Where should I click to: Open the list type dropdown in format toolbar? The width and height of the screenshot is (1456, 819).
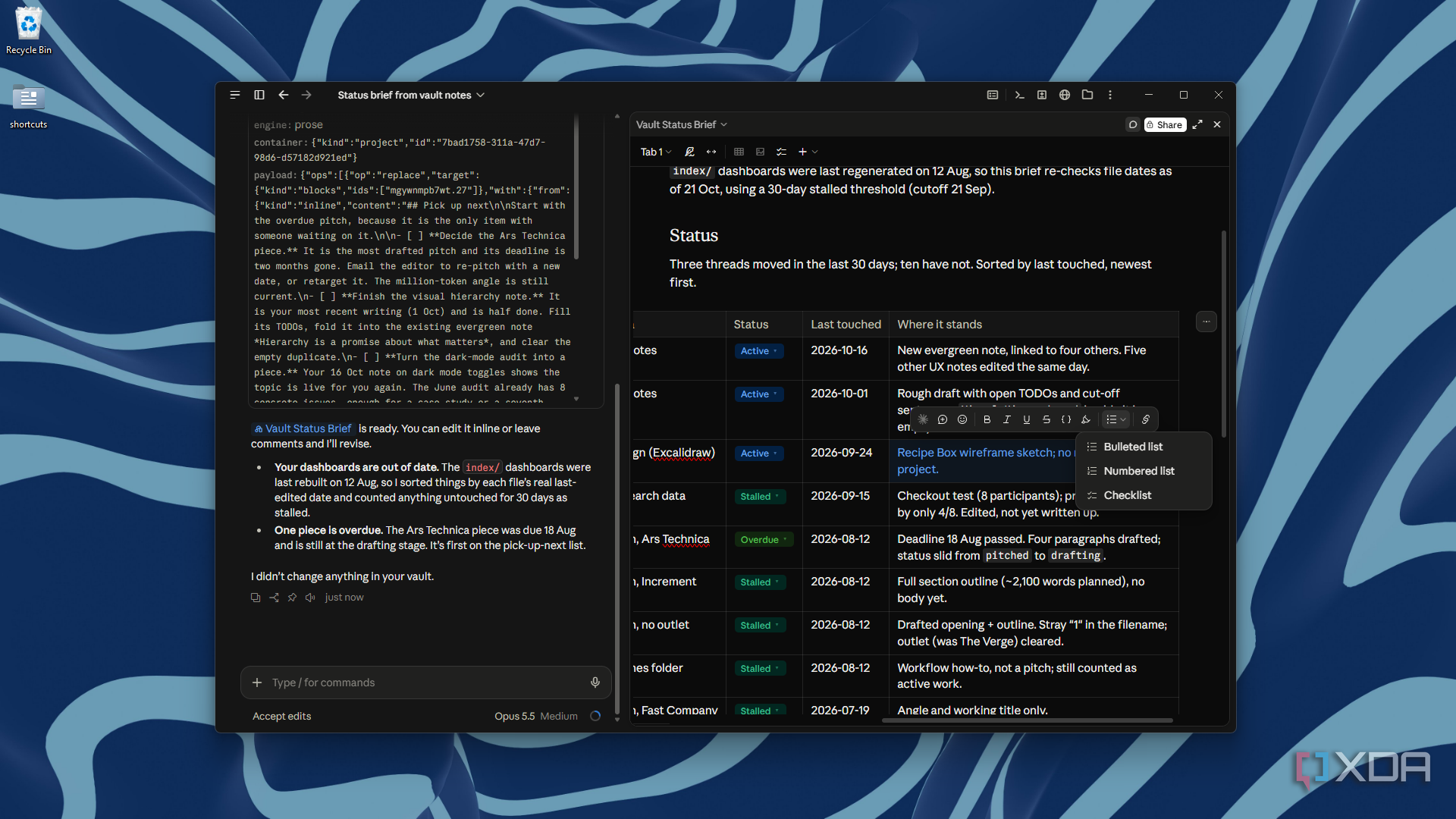pyautogui.click(x=1116, y=419)
